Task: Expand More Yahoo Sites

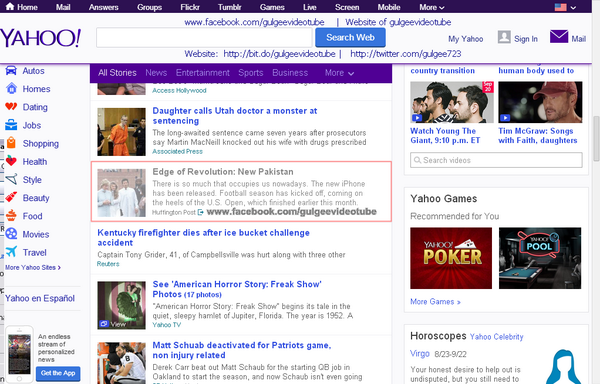Action: 33,267
